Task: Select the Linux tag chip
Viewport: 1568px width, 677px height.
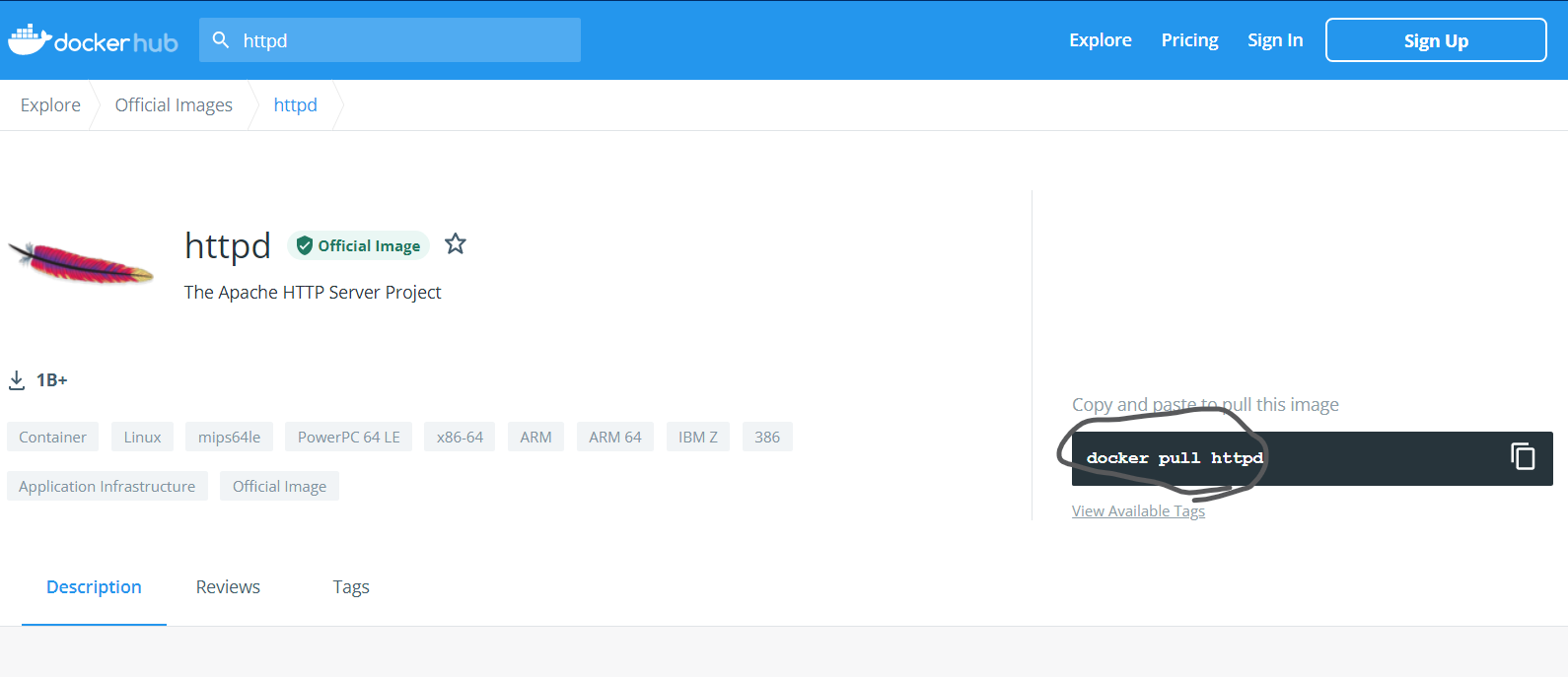Action: (142, 437)
